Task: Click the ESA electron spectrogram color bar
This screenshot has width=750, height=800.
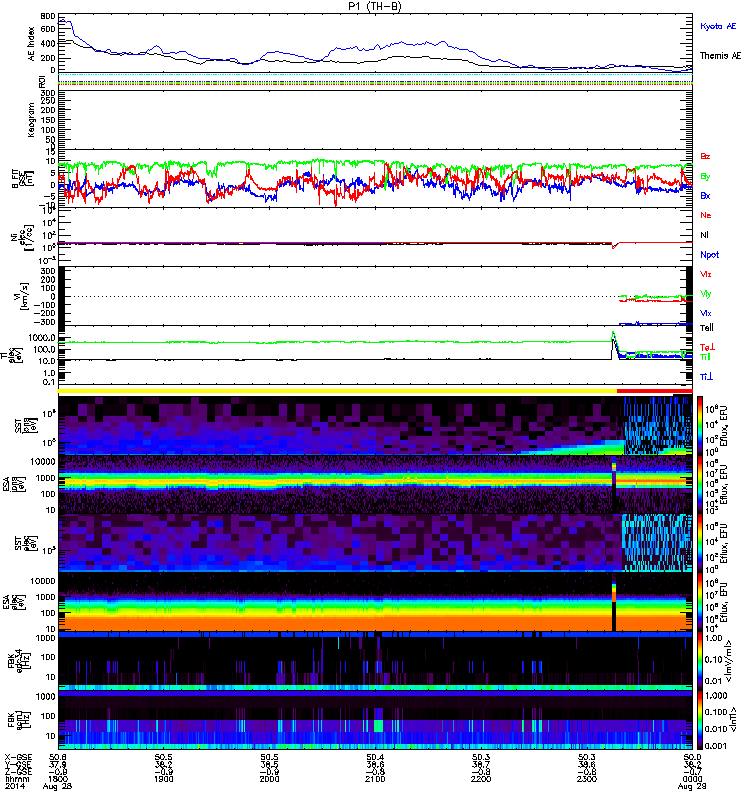Action: pos(700,602)
